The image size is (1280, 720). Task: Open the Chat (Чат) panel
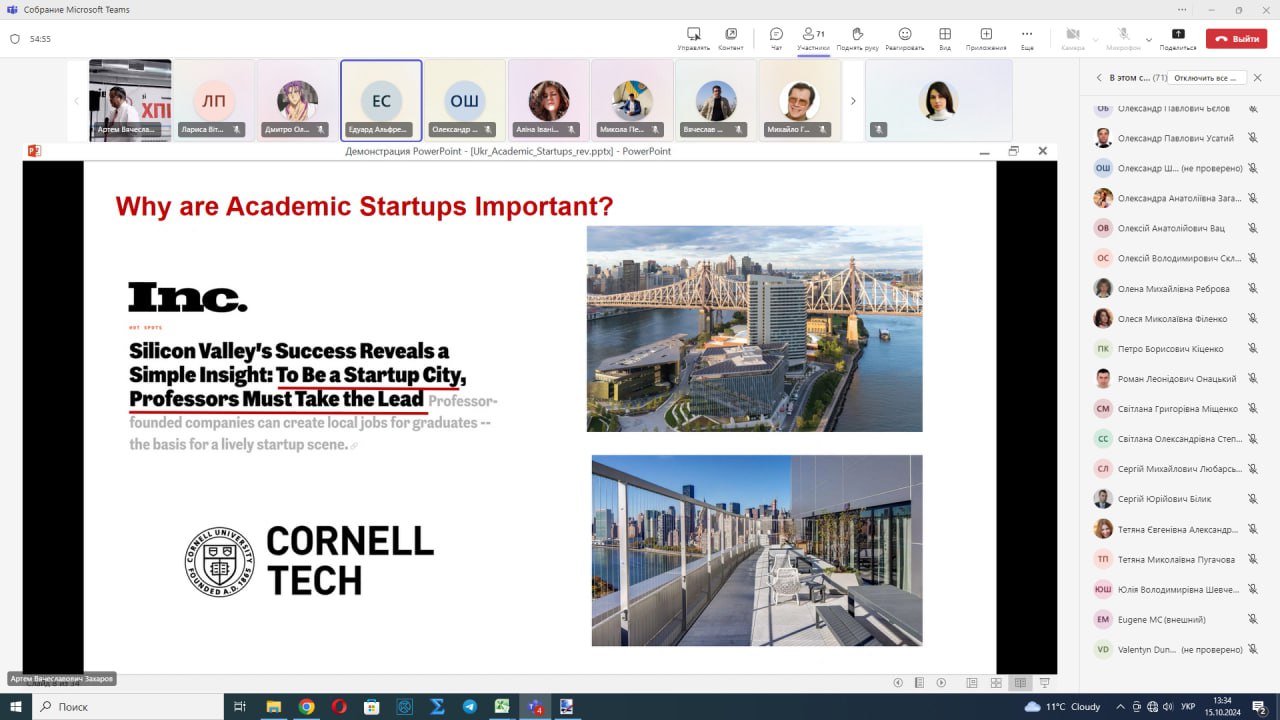click(776, 38)
